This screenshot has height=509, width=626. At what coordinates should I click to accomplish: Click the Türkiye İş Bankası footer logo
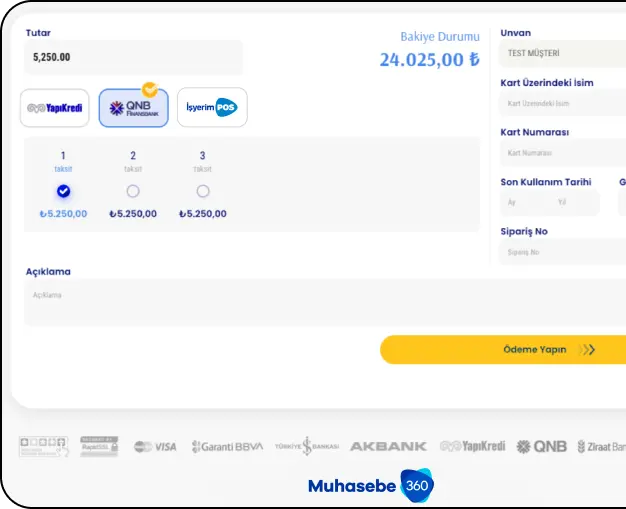(307, 446)
